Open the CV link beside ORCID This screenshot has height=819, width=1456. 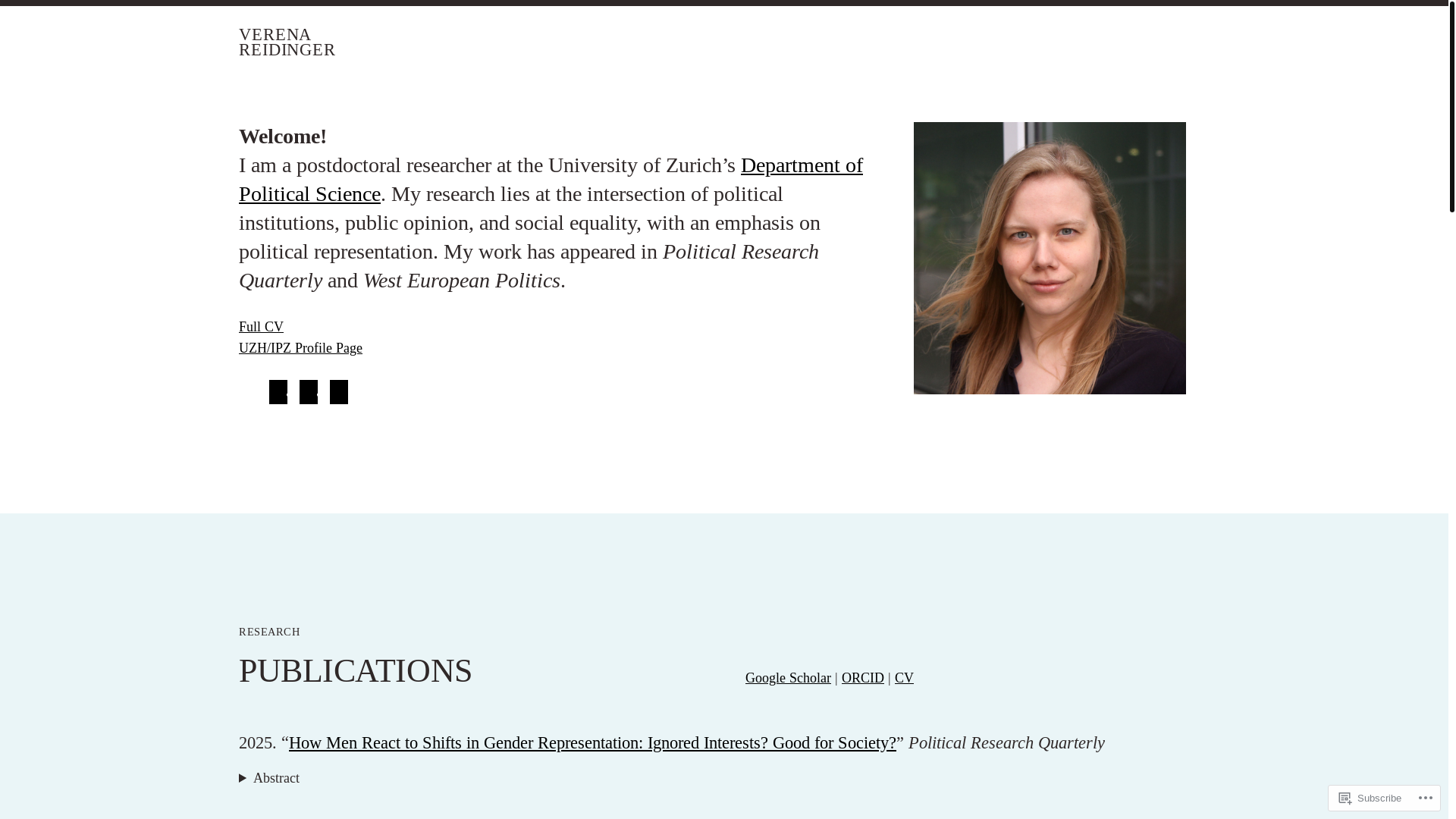[904, 678]
